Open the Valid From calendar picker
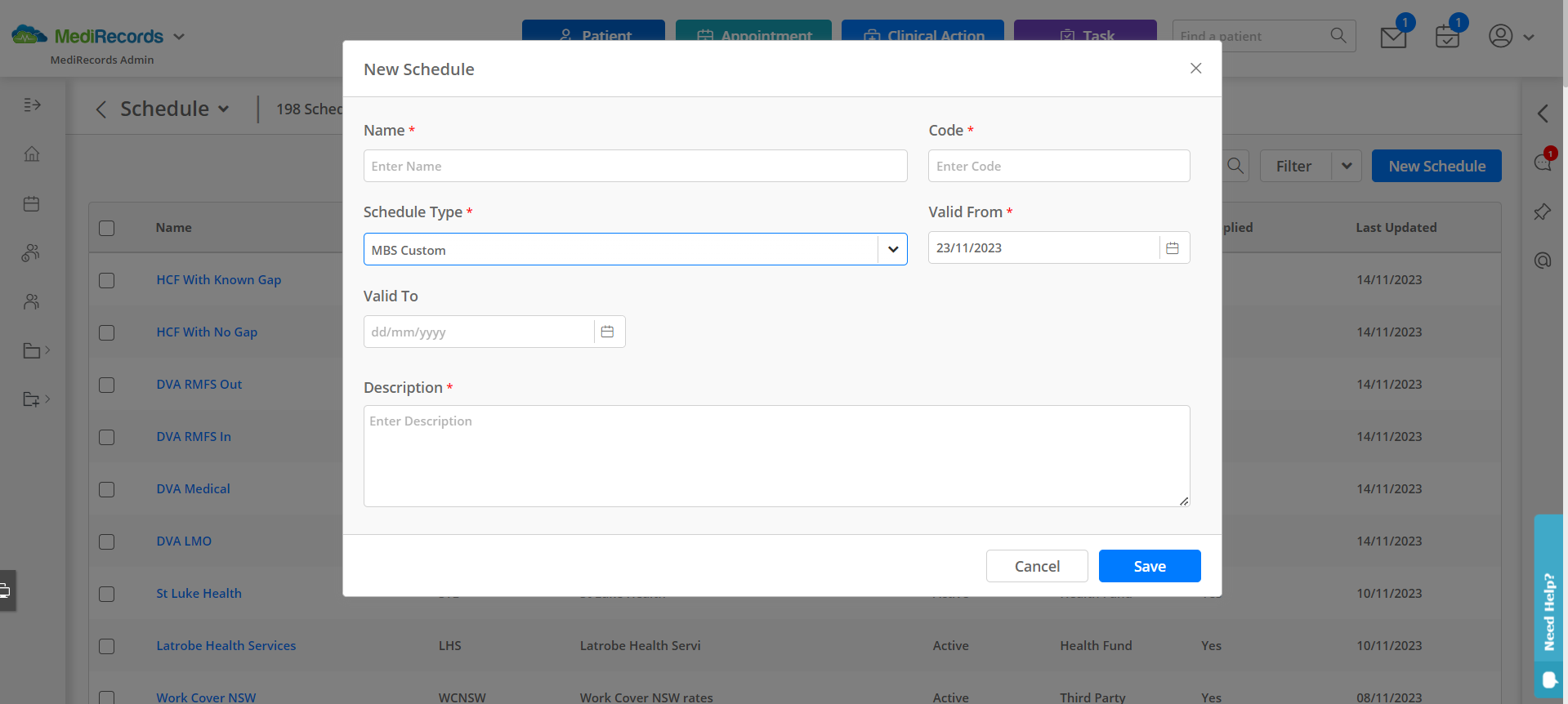The image size is (1568, 704). tap(1173, 247)
